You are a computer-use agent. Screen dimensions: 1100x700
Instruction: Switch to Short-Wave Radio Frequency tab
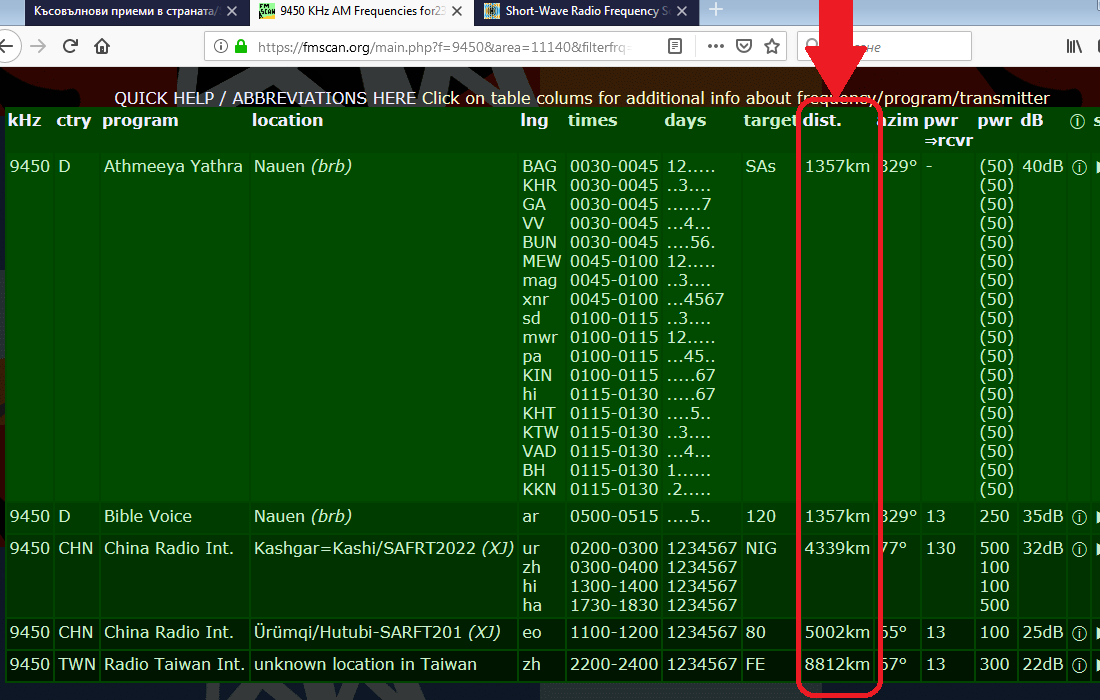pyautogui.click(x=586, y=12)
